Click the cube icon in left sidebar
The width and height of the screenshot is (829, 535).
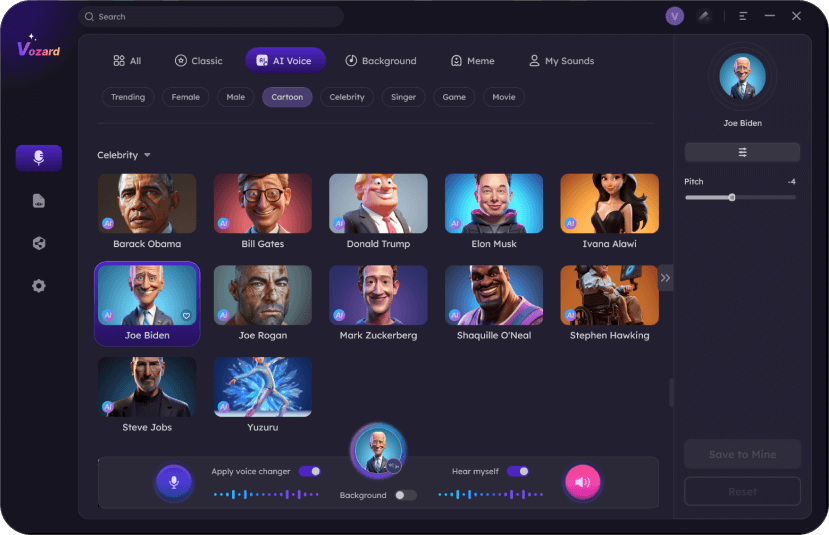click(38, 243)
